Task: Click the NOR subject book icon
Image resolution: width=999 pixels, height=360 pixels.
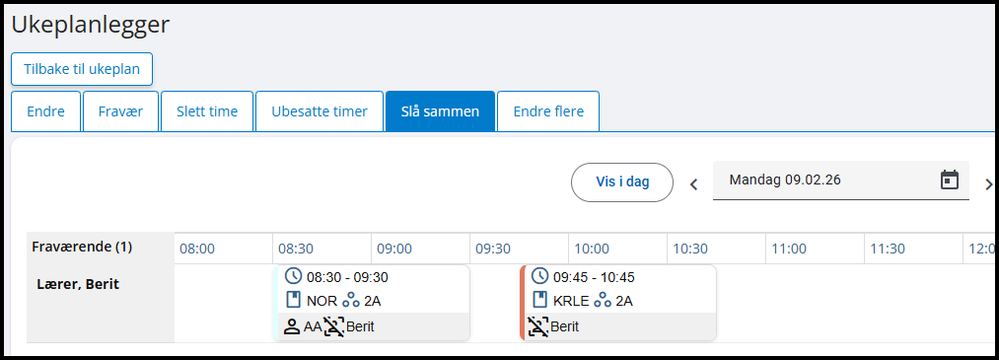Action: [x=293, y=300]
